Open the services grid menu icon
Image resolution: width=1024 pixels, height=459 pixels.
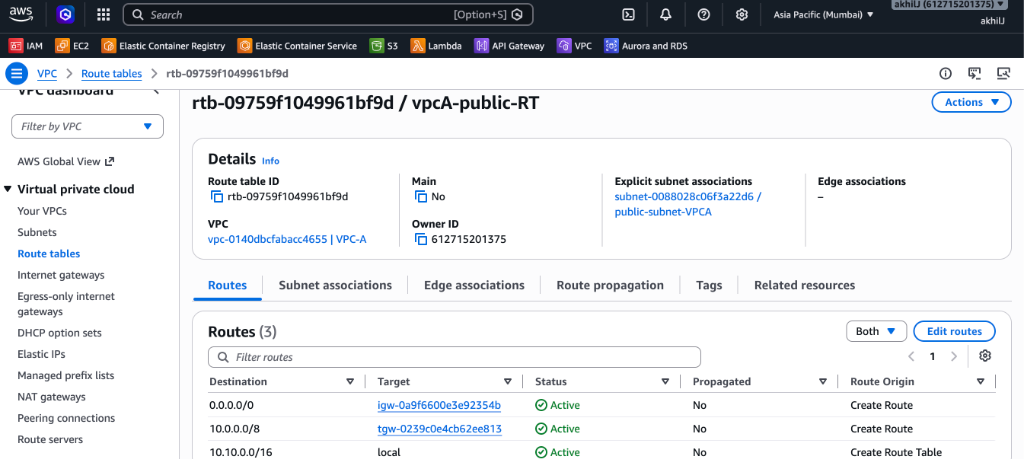[103, 14]
